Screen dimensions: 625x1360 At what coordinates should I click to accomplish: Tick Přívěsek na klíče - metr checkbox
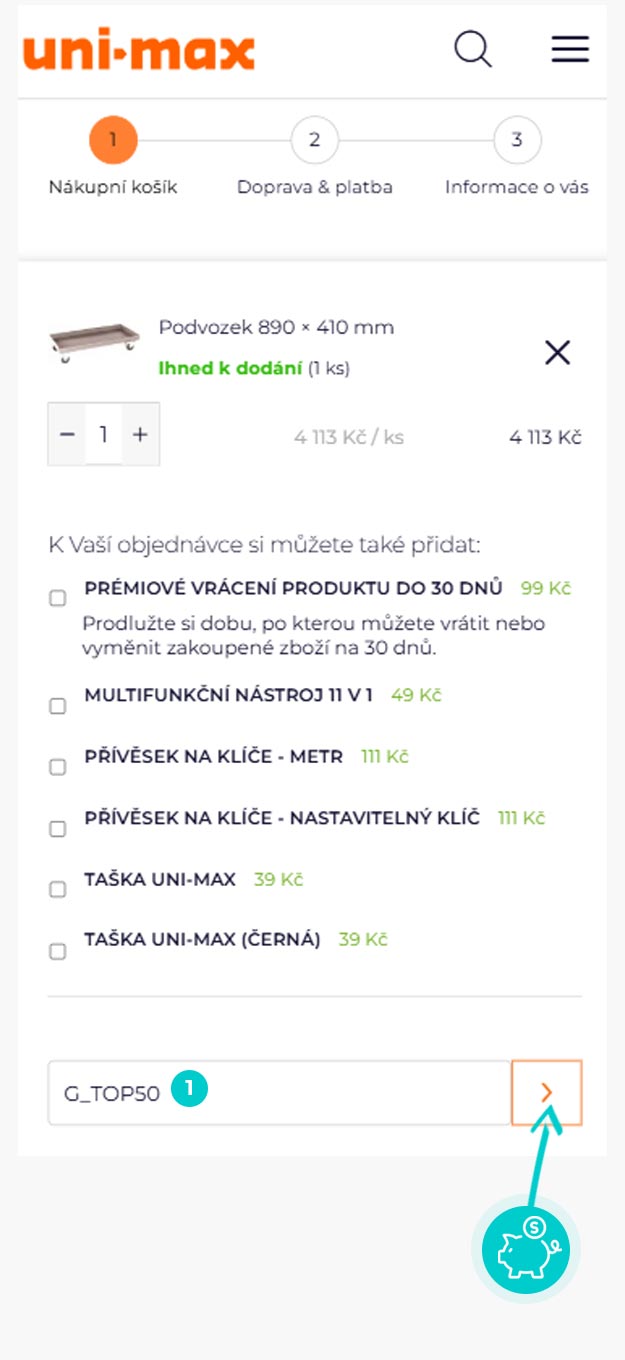coord(58,767)
